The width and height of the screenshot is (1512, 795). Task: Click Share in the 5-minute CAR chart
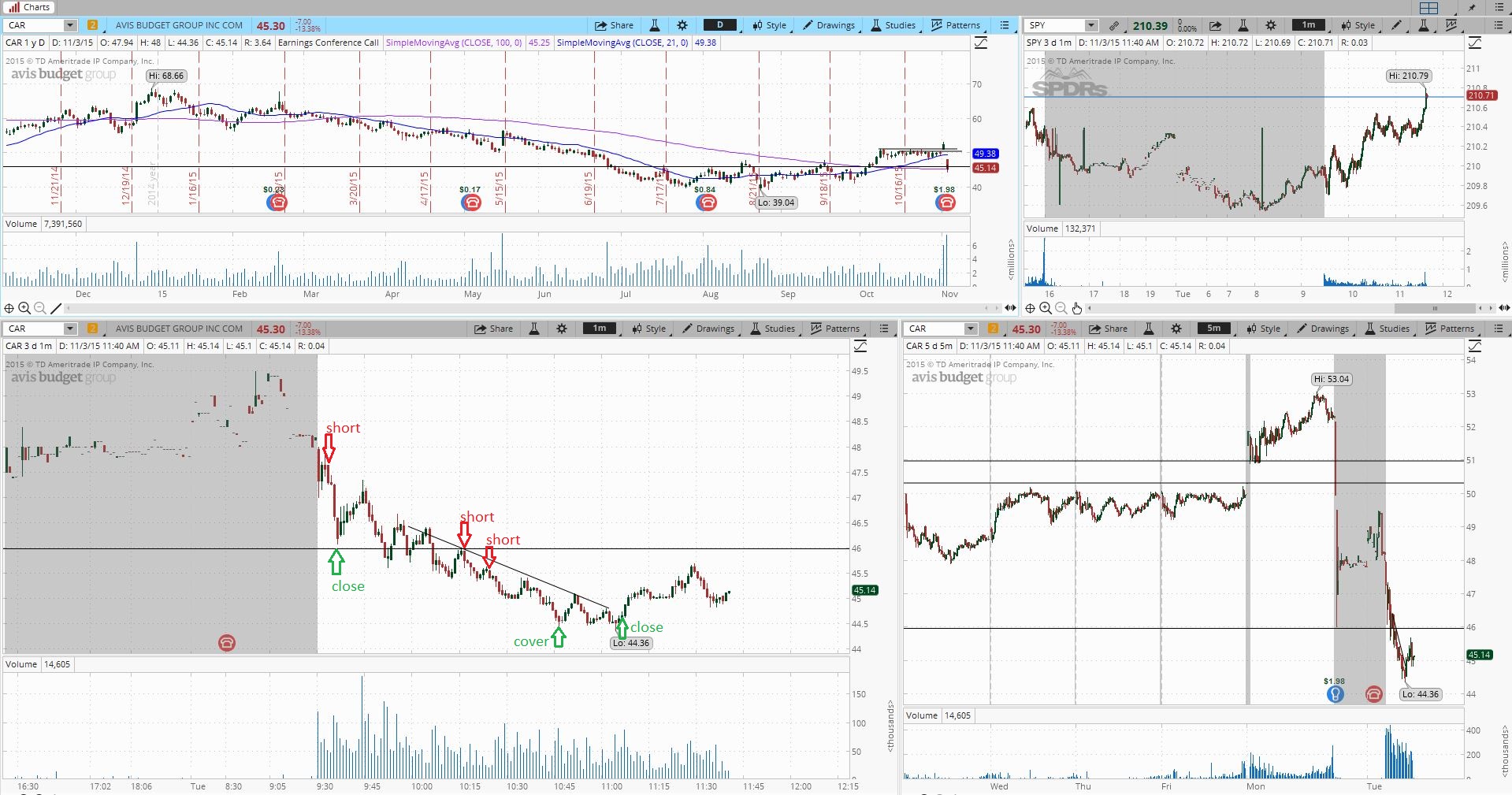[1108, 329]
